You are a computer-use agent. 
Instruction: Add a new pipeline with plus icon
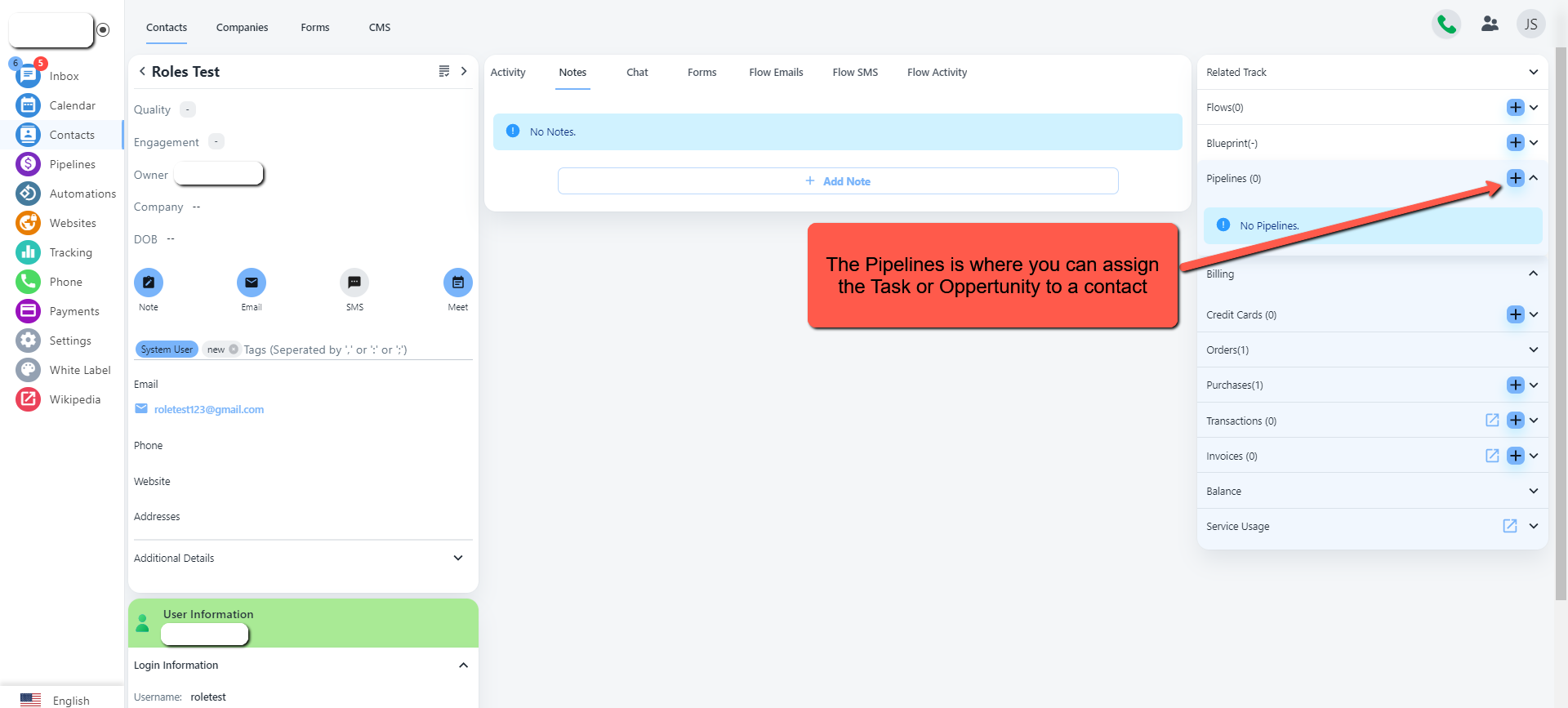(x=1515, y=178)
